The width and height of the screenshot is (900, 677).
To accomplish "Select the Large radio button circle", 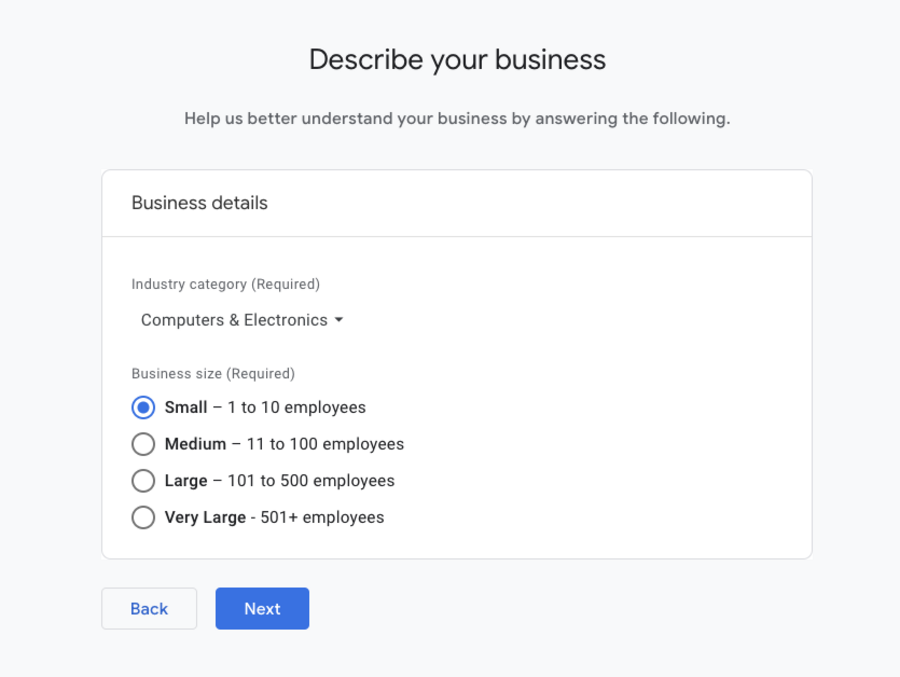I will 143,481.
